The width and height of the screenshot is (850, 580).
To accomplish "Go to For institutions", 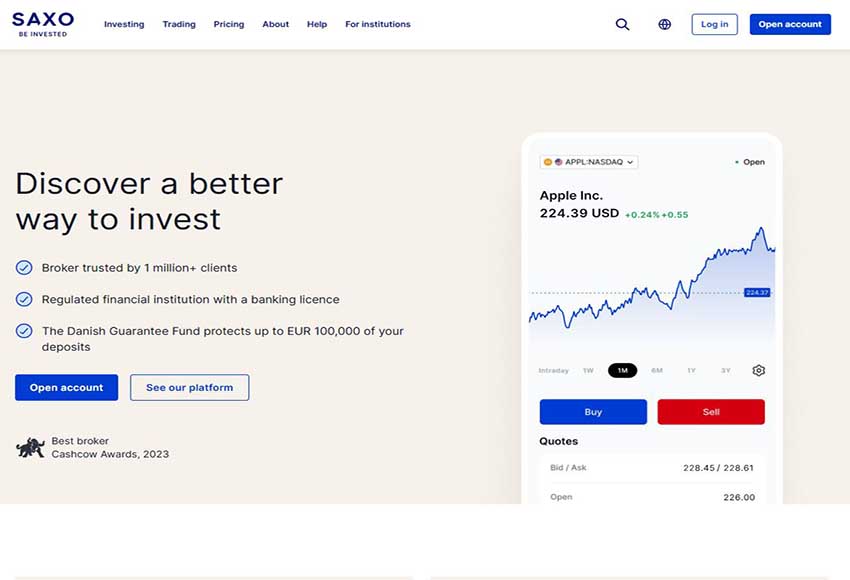I will pyautogui.click(x=377, y=24).
